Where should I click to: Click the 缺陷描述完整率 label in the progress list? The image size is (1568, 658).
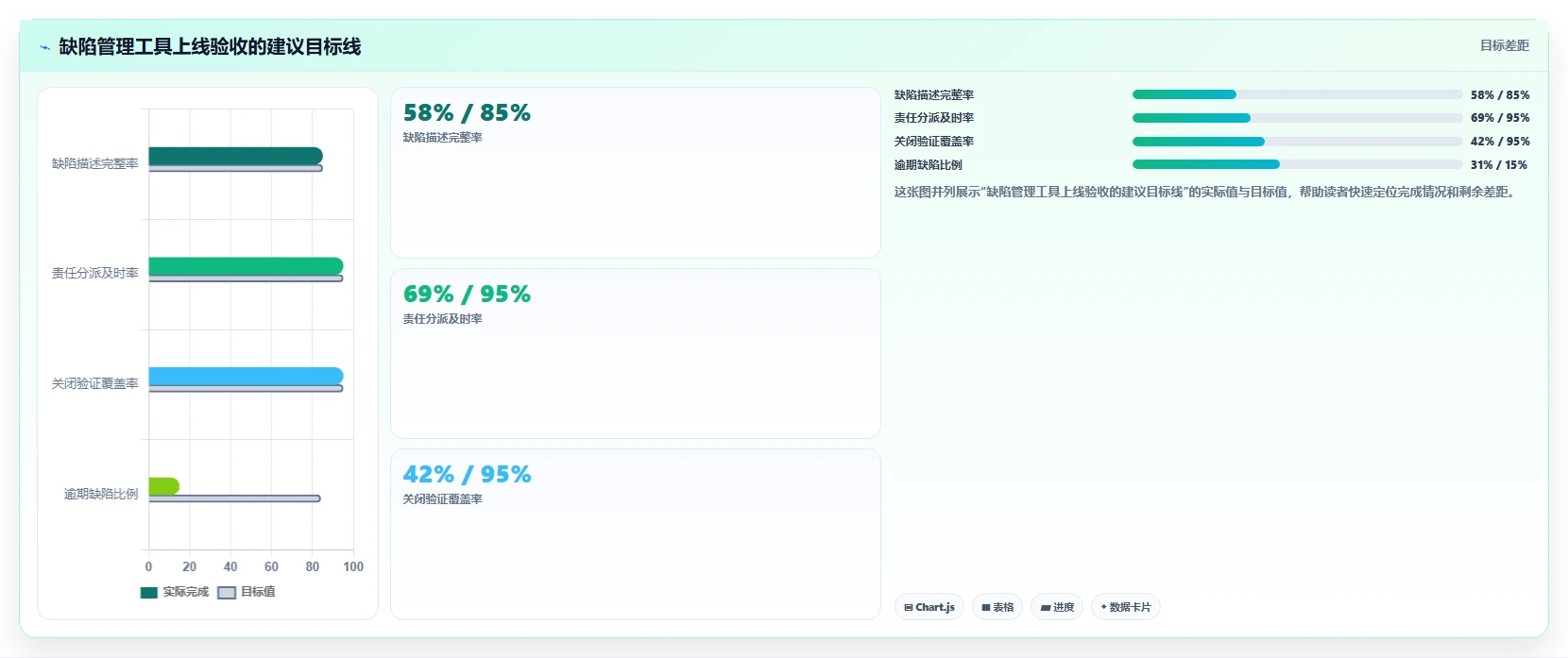pos(934,94)
